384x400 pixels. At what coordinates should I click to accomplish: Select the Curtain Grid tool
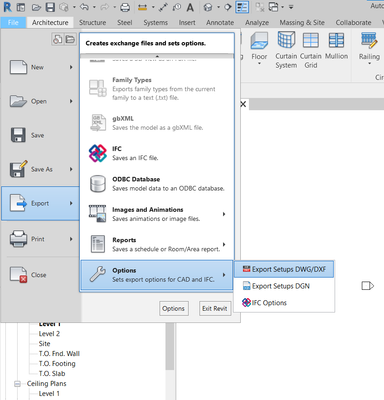pyautogui.click(x=311, y=50)
